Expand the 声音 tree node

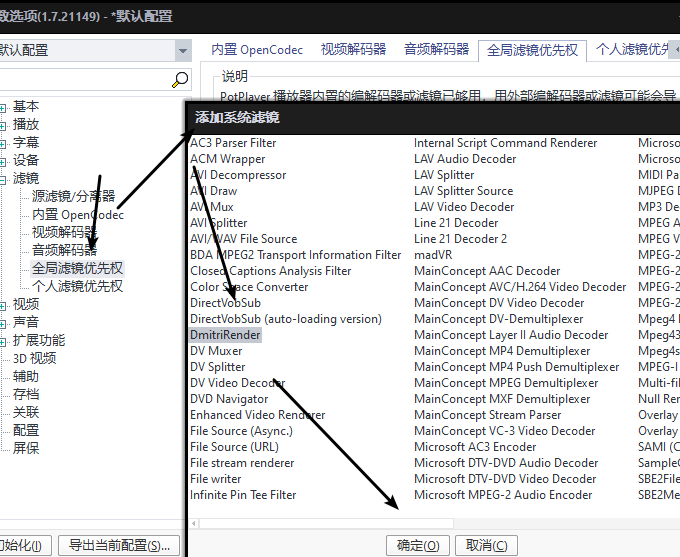(x=3, y=324)
